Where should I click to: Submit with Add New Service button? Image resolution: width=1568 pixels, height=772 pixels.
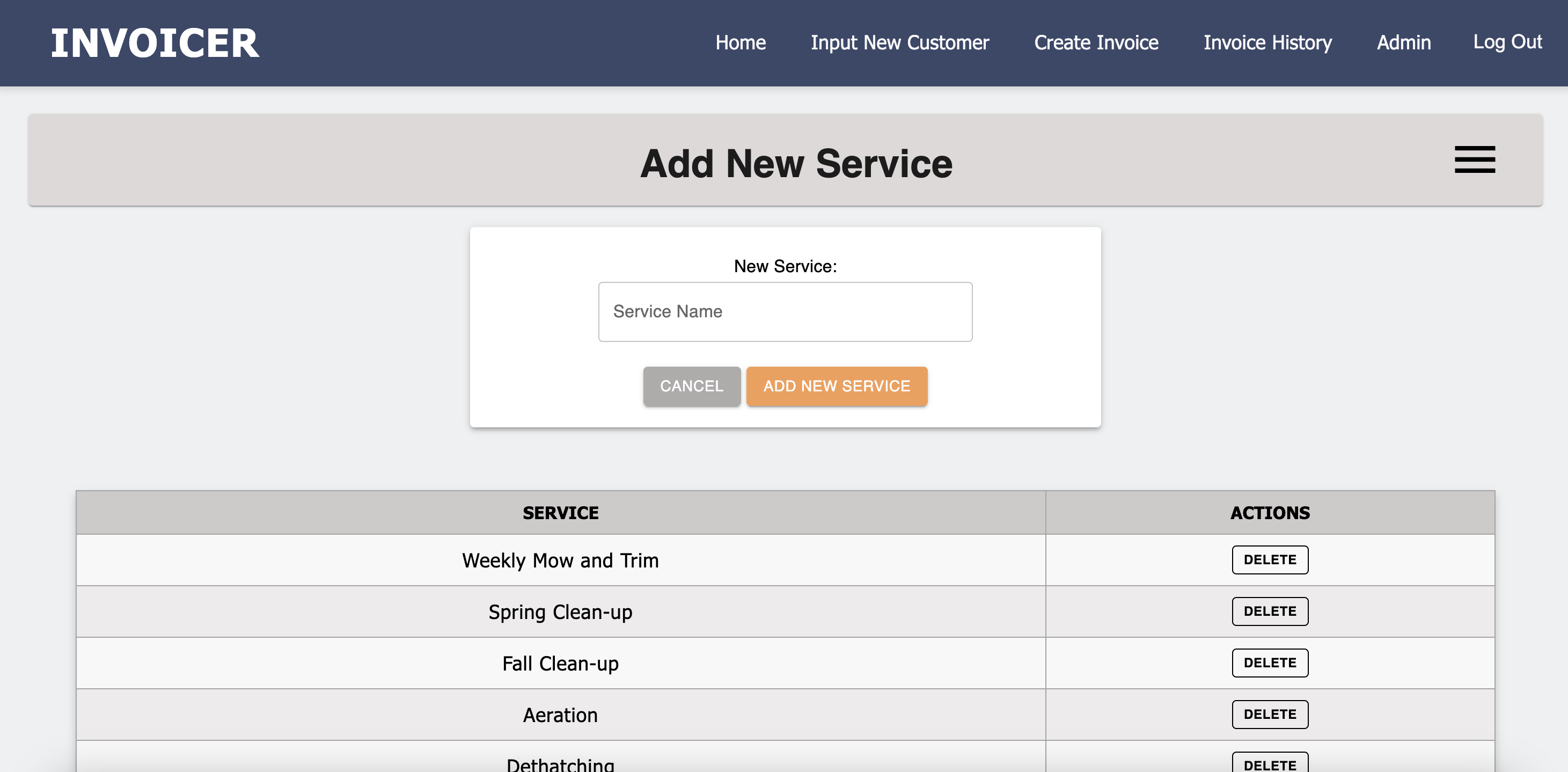pyautogui.click(x=837, y=386)
